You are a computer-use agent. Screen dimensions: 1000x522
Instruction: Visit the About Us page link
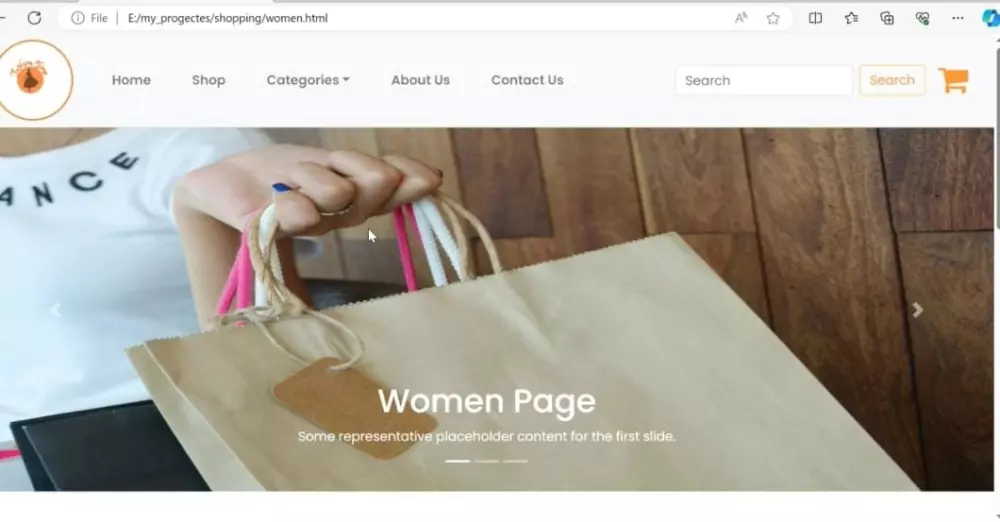(x=420, y=80)
